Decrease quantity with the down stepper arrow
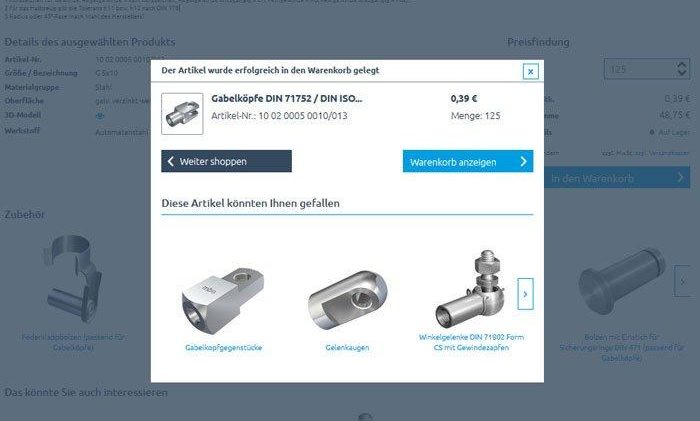 click(682, 73)
